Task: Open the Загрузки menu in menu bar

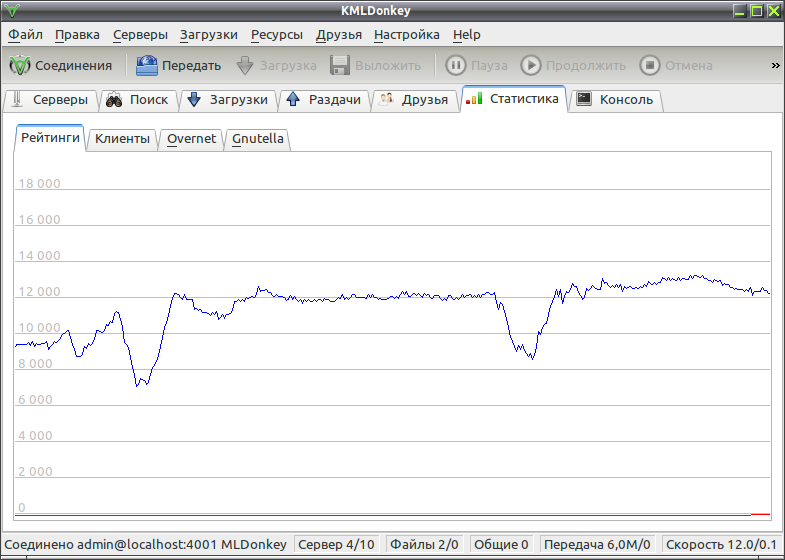Action: (x=209, y=35)
